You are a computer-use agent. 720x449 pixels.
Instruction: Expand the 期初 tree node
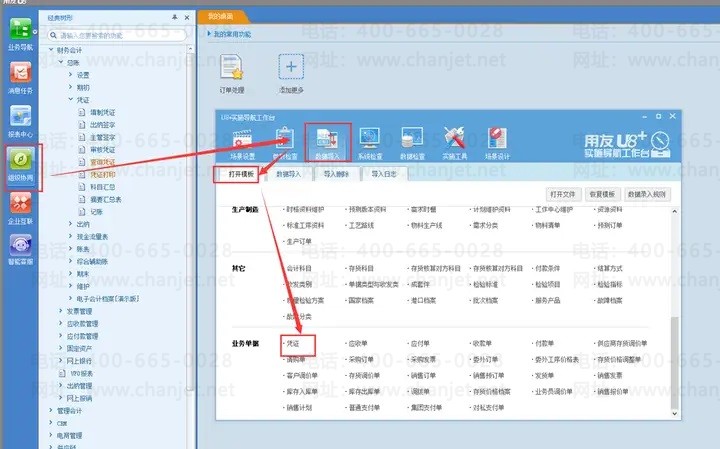click(x=71, y=87)
